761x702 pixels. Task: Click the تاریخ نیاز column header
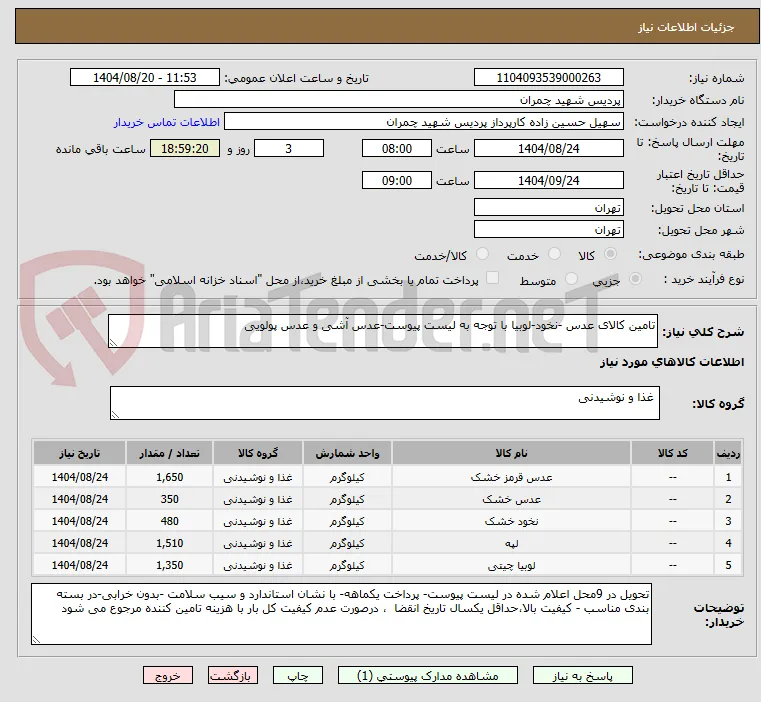click(80, 453)
